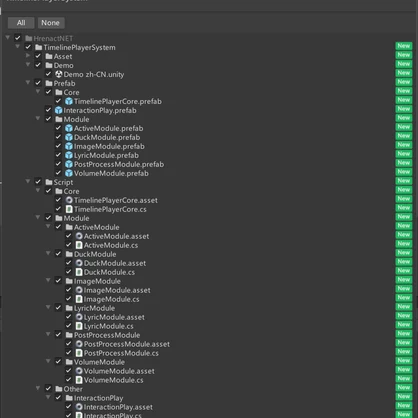Collapse the PostProcessModule script folder
The width and height of the screenshot is (418, 418).
point(48,334)
